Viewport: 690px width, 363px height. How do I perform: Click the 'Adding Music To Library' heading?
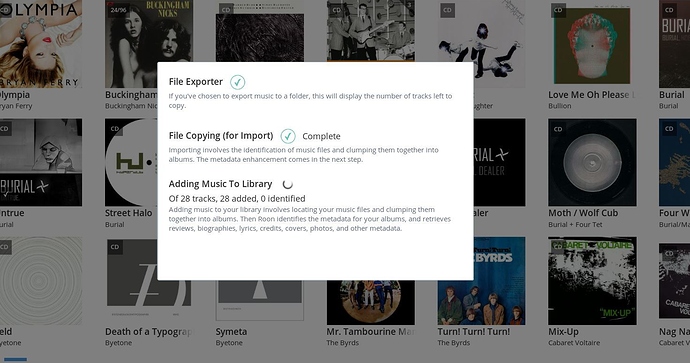(x=220, y=184)
